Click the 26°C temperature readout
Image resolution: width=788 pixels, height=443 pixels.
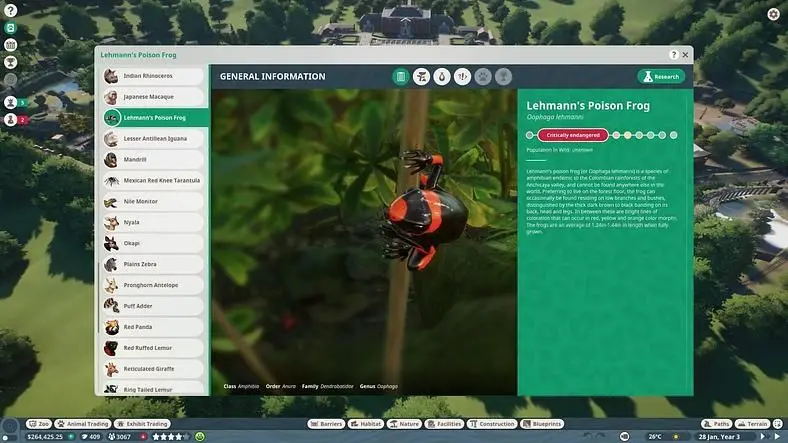coord(655,437)
